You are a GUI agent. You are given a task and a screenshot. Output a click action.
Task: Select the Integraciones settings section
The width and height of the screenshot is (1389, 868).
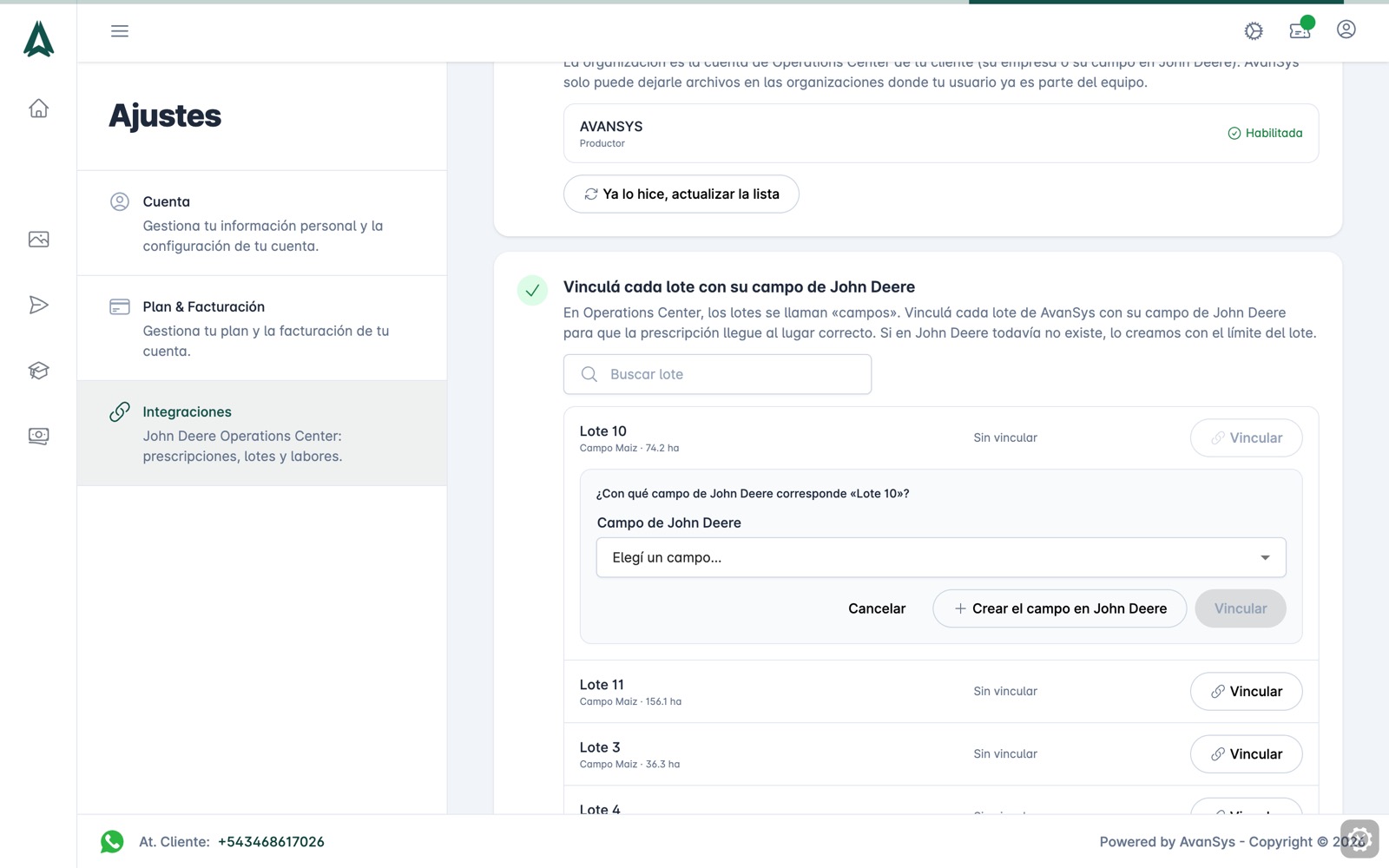262,433
